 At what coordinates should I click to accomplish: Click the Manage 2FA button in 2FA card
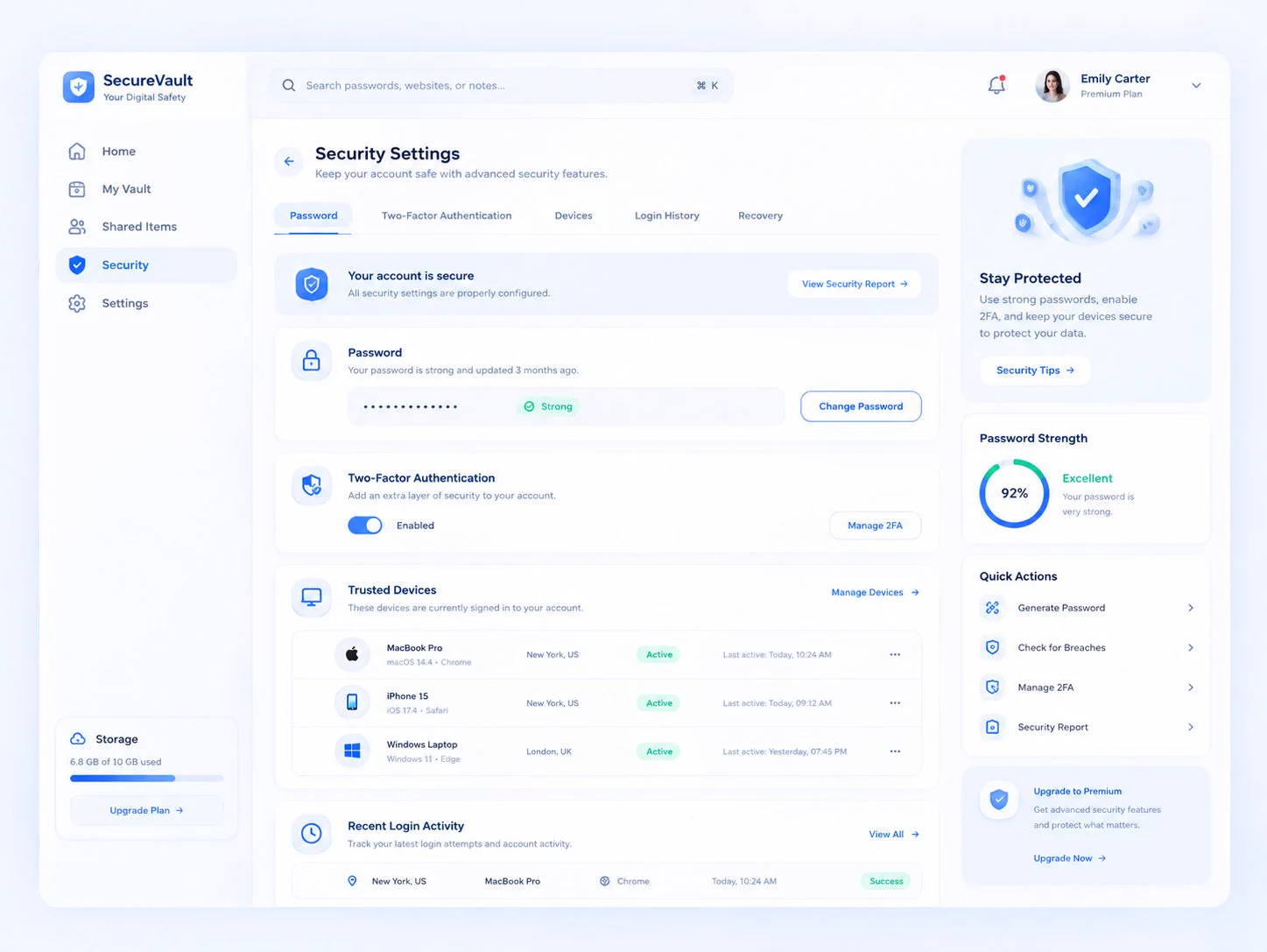(x=875, y=525)
